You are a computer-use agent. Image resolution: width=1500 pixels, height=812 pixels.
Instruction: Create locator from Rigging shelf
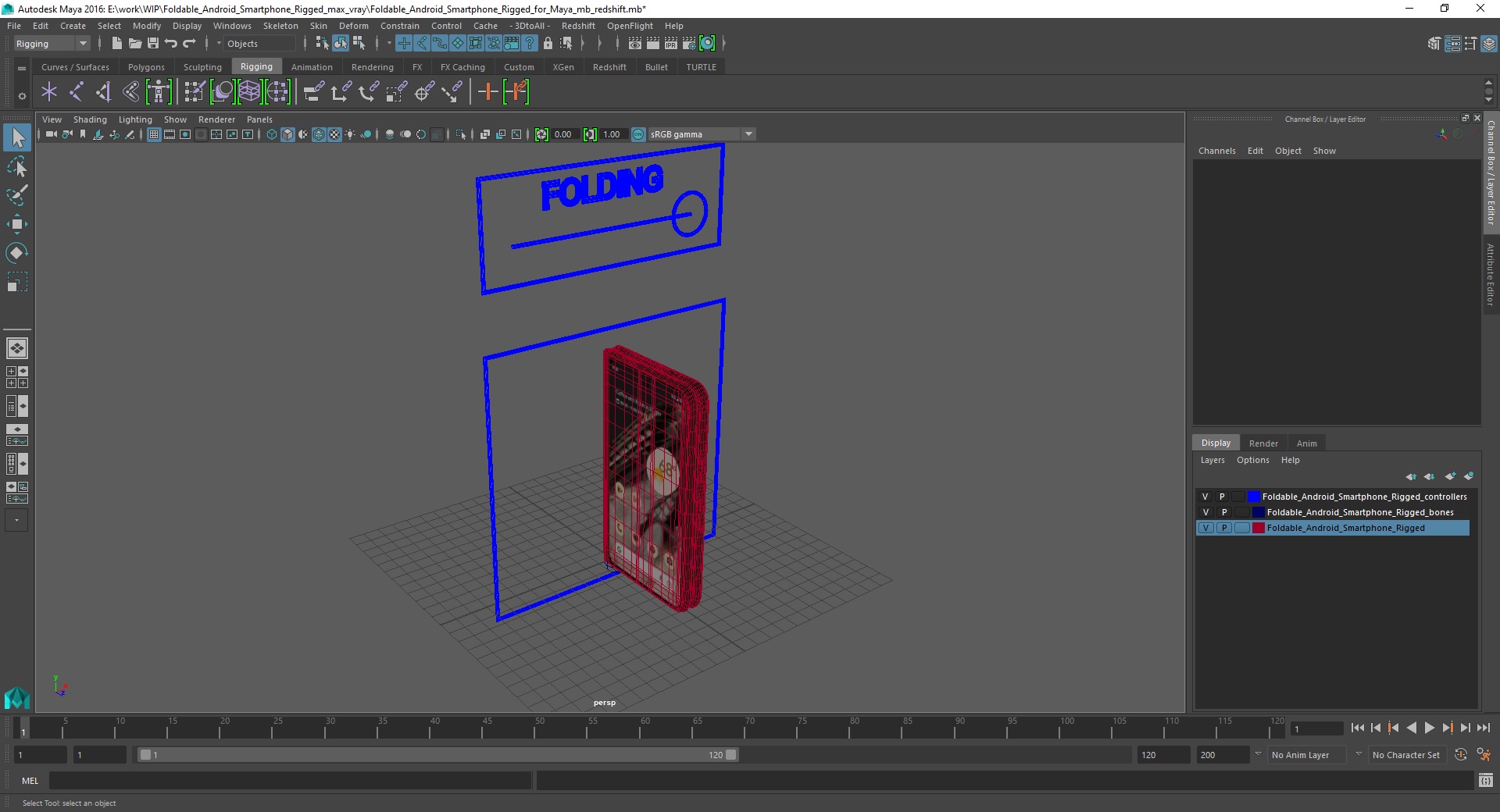49,92
